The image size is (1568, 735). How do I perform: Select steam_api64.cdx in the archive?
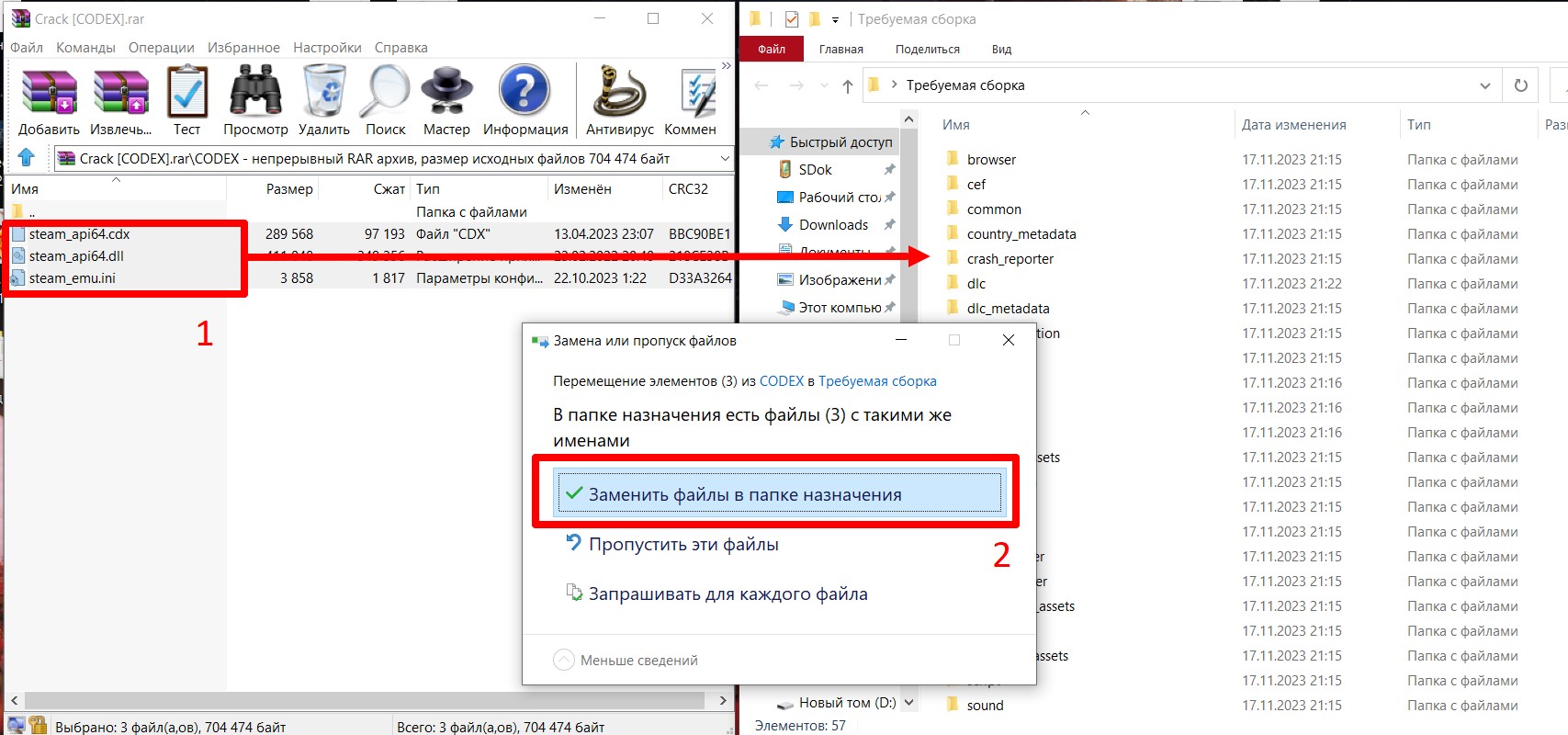click(x=79, y=234)
